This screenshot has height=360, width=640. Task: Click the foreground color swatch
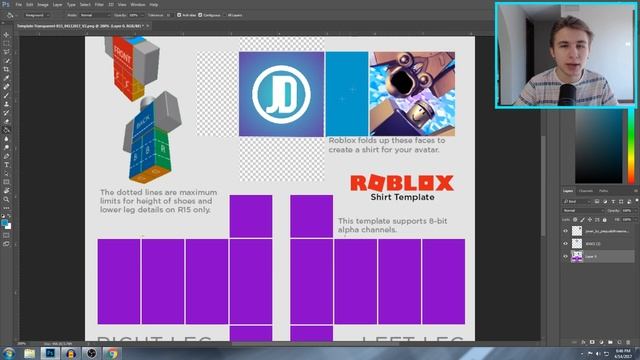4,222
